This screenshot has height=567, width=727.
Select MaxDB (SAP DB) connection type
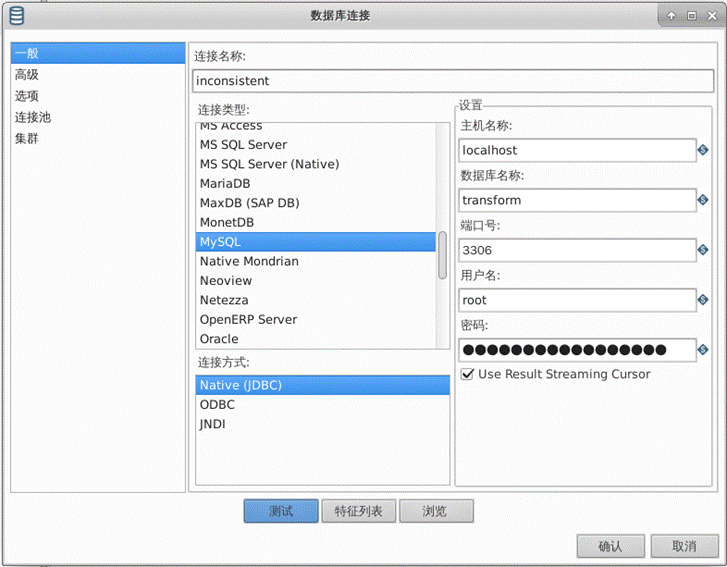316,203
